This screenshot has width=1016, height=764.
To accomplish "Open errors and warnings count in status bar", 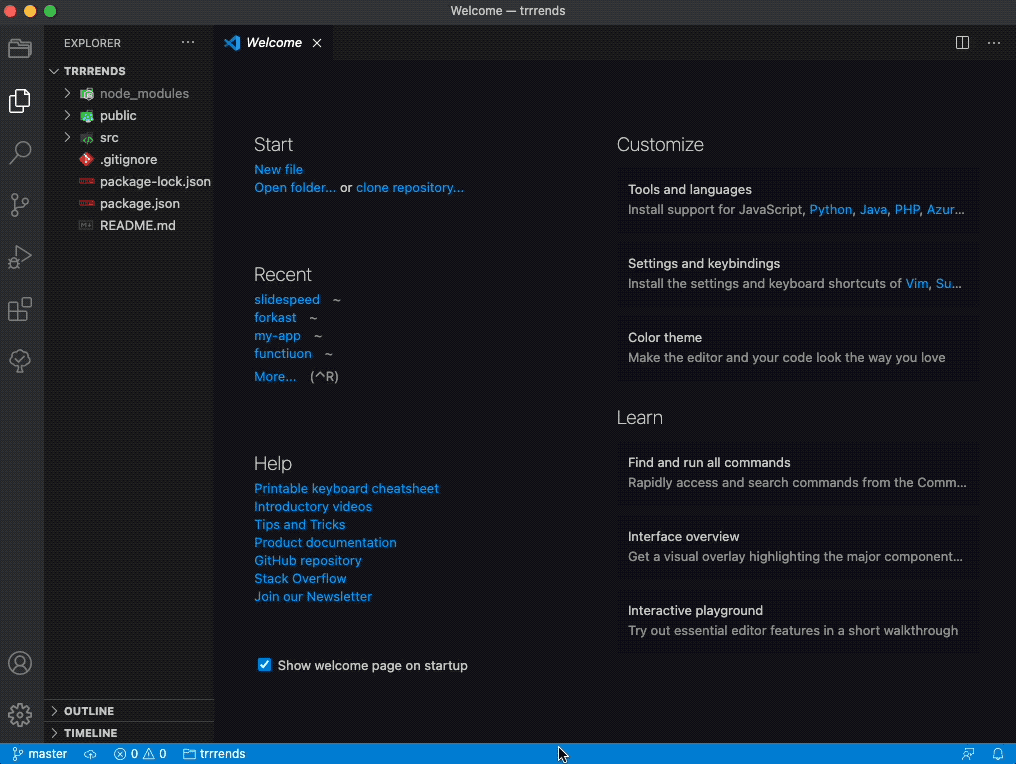I will coord(140,754).
